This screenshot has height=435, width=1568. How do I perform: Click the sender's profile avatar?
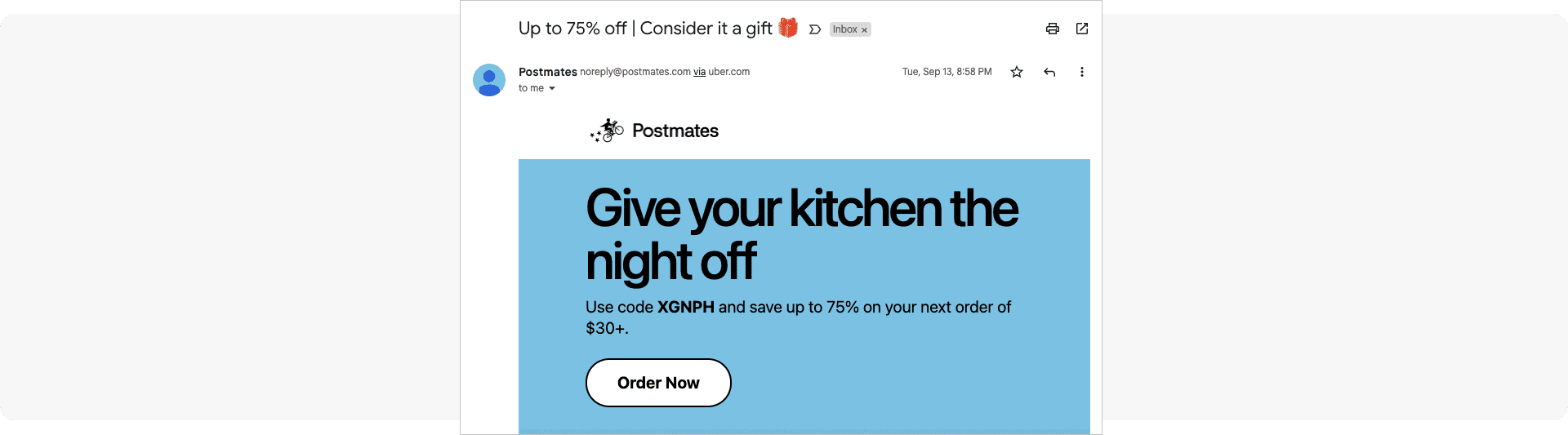coord(489,80)
